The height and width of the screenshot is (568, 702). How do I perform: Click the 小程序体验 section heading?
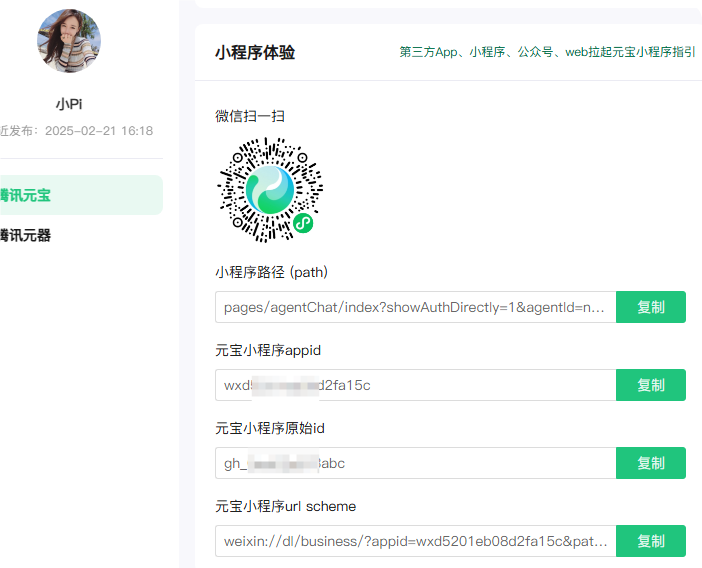point(255,53)
